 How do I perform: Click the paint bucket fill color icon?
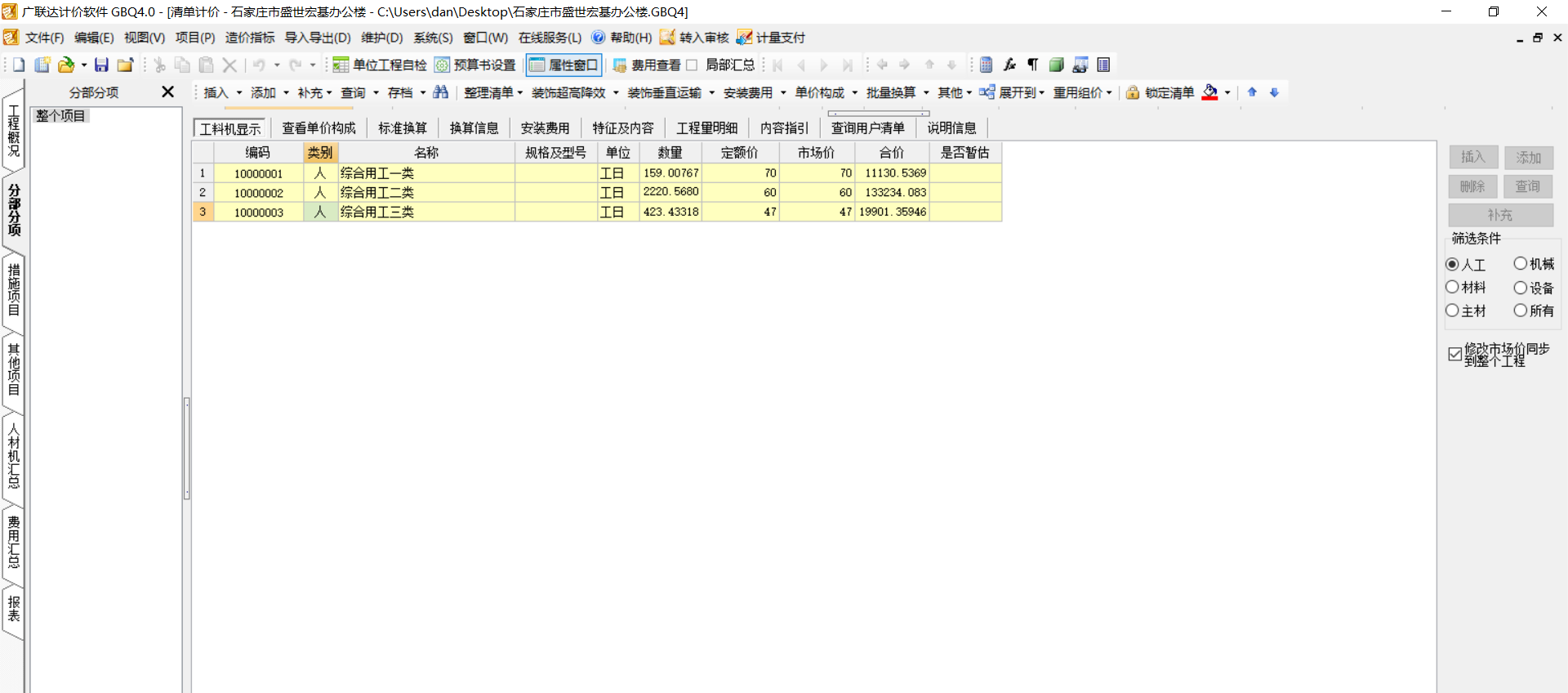tap(1210, 92)
